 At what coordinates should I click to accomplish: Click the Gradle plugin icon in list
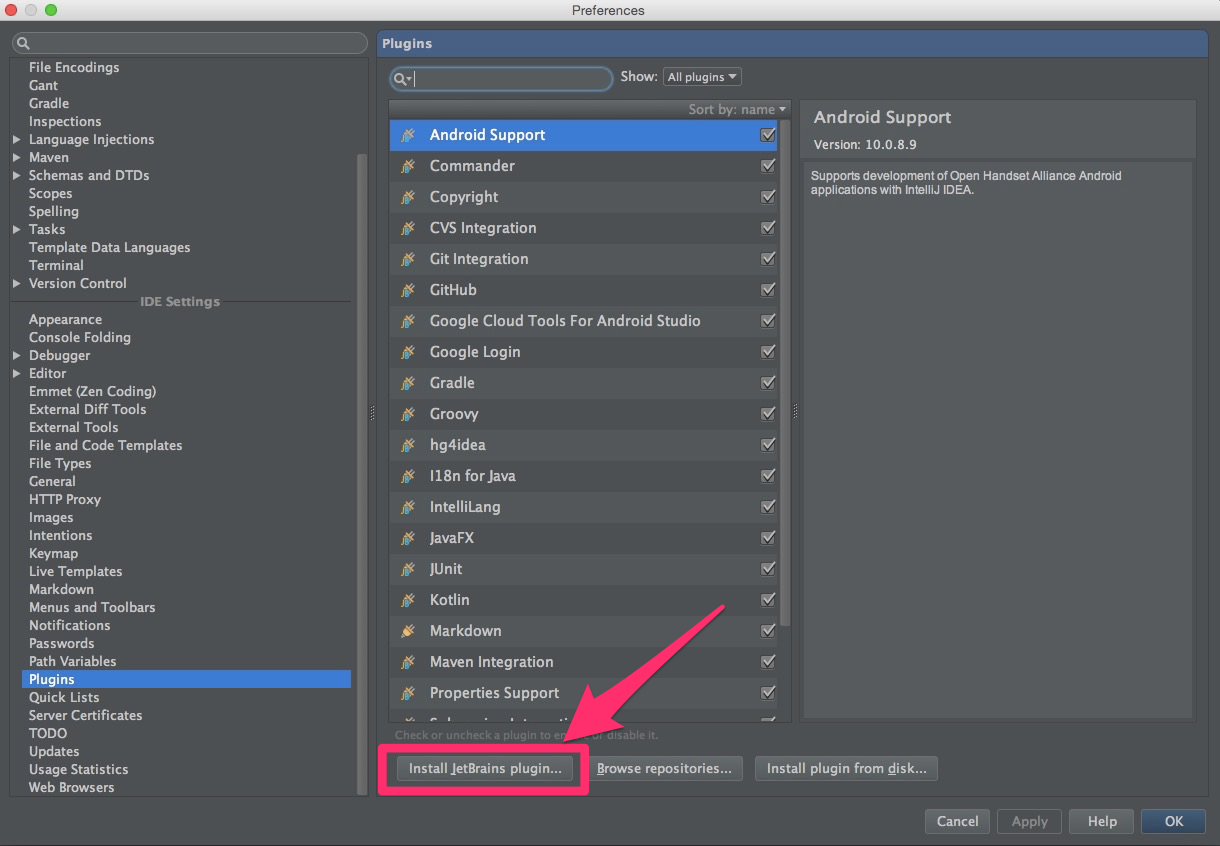408,383
